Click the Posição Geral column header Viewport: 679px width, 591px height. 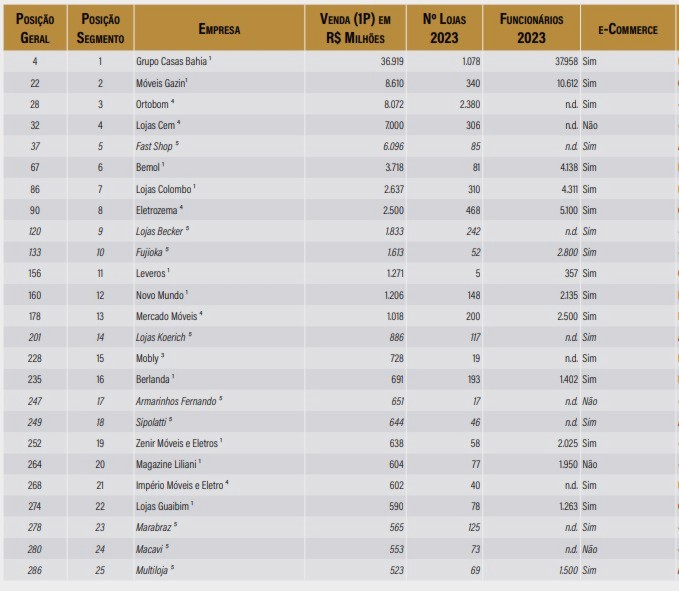pyautogui.click(x=35, y=28)
